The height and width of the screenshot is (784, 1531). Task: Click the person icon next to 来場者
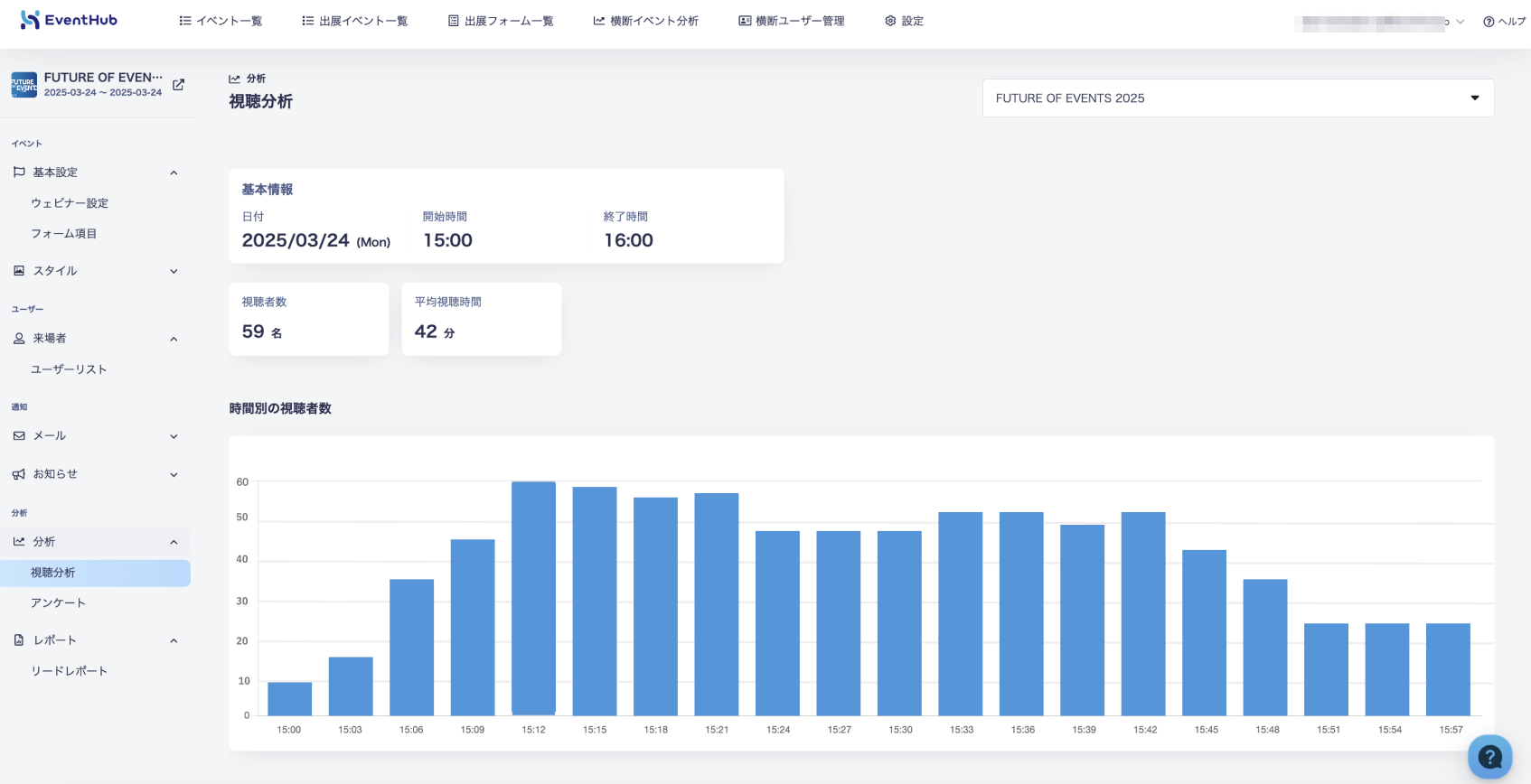(x=19, y=338)
